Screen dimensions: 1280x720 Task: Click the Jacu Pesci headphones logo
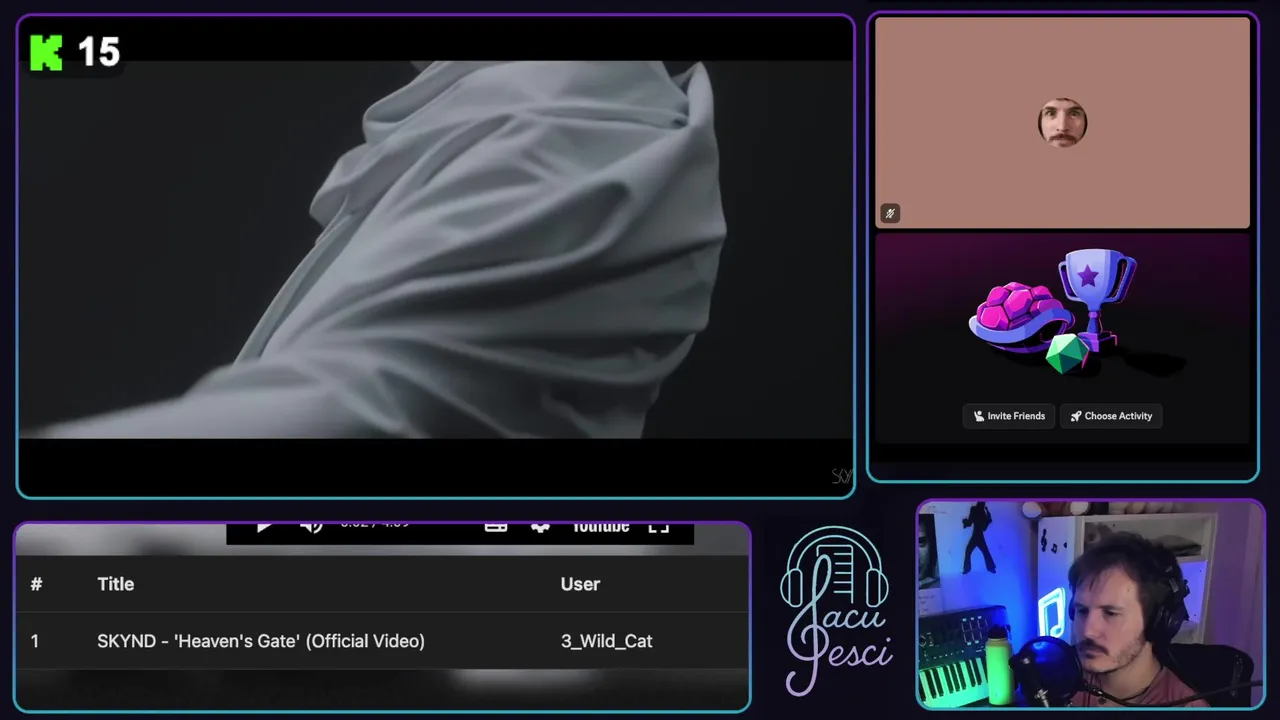tap(836, 610)
